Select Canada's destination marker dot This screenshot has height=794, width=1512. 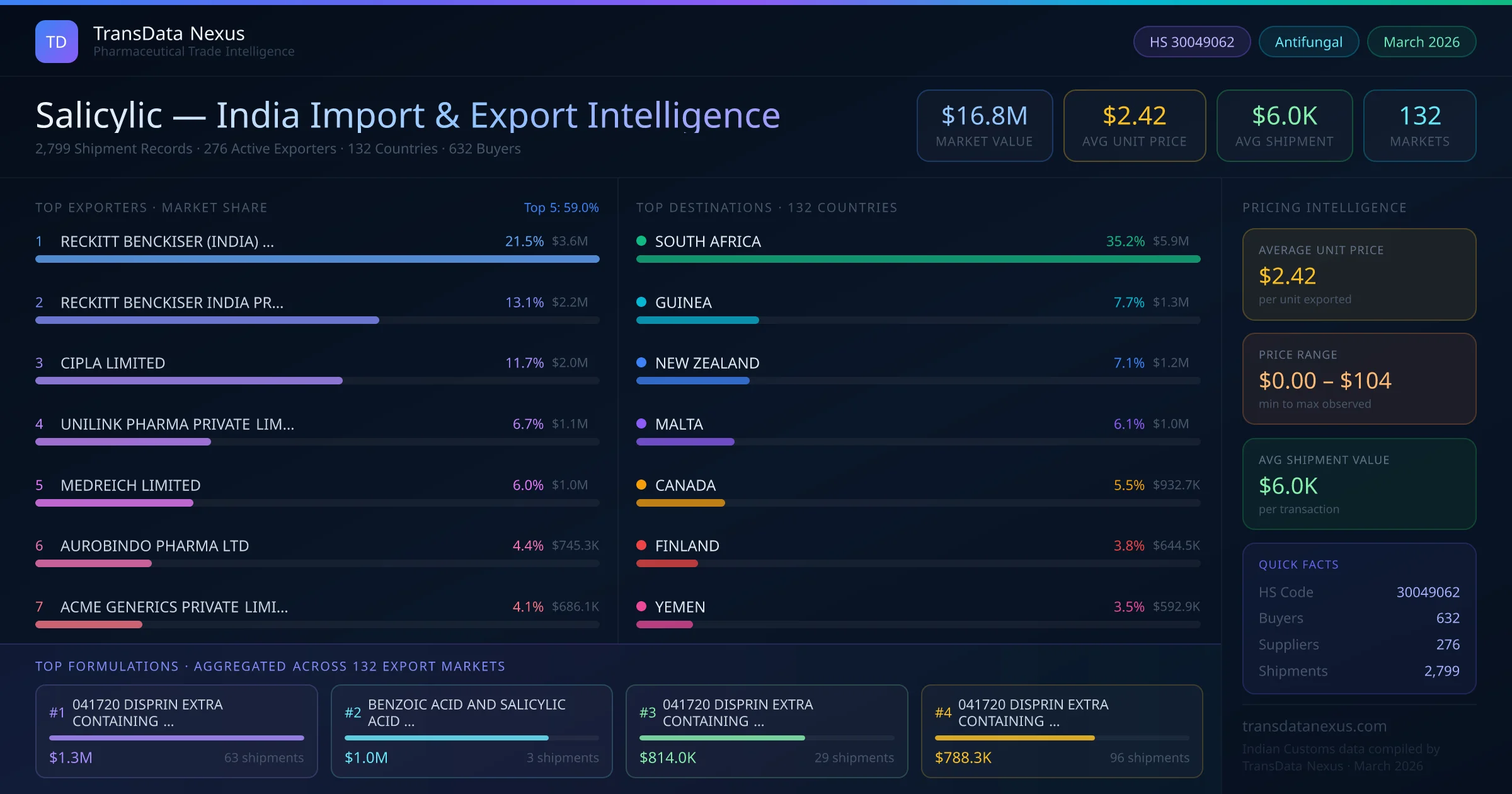click(x=641, y=485)
